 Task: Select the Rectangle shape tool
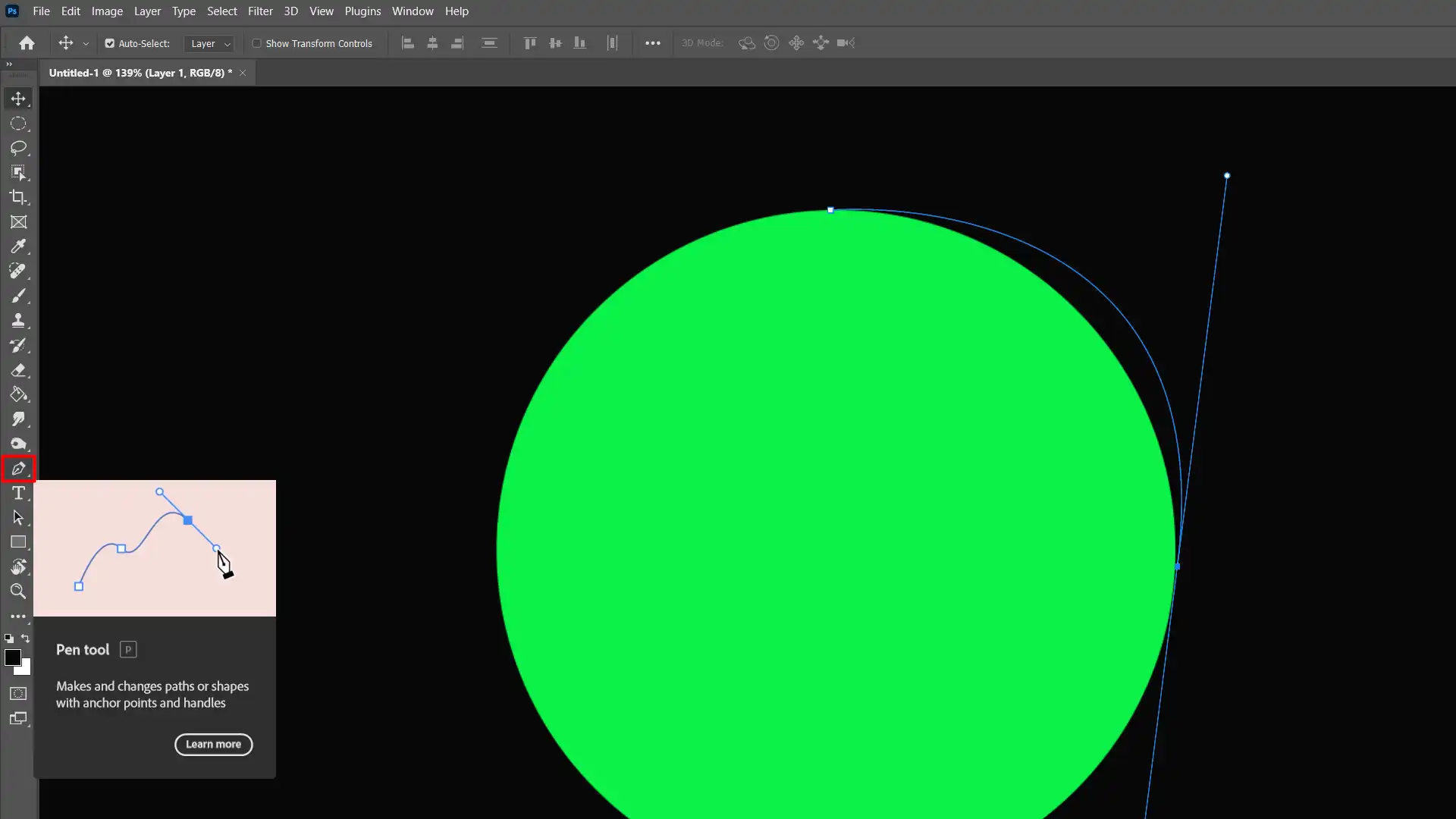pos(18,542)
